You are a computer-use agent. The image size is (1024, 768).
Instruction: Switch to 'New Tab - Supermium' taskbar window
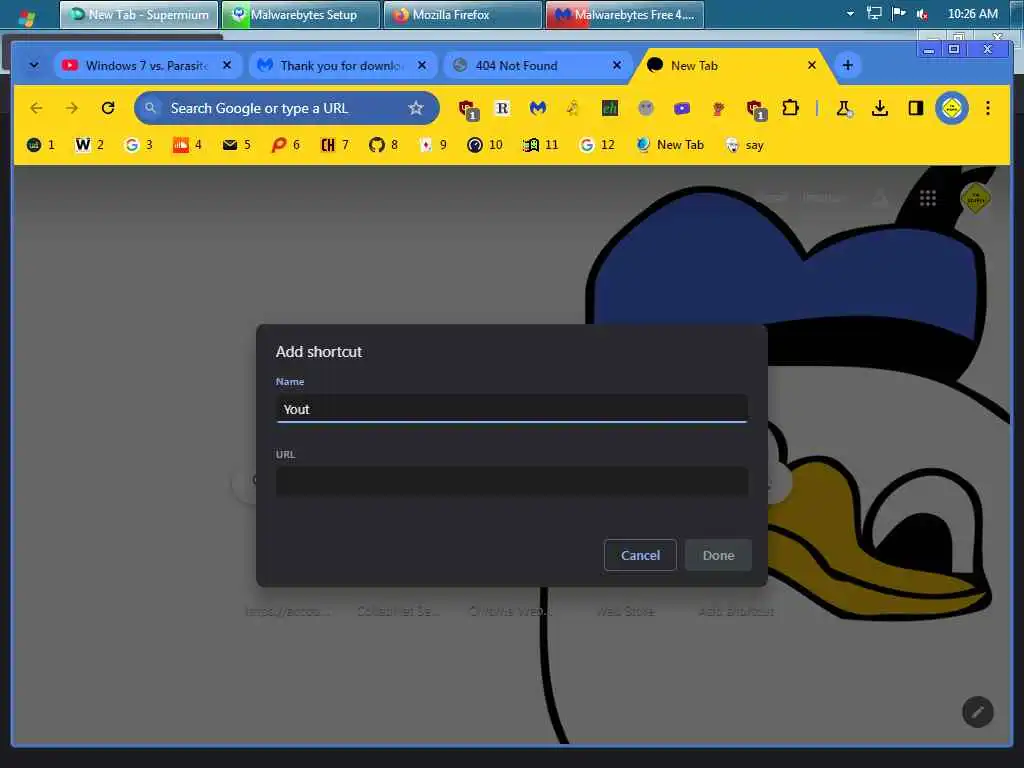[138, 14]
